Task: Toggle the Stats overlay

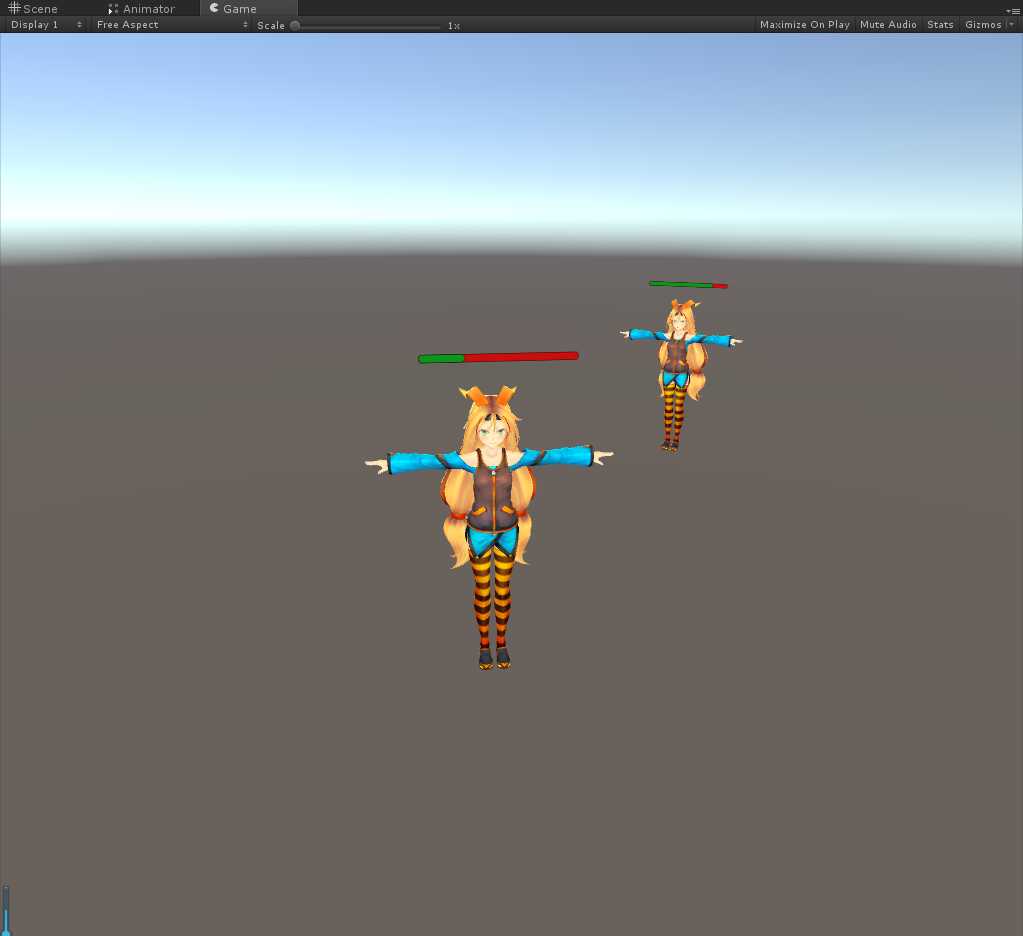Action: 940,25
